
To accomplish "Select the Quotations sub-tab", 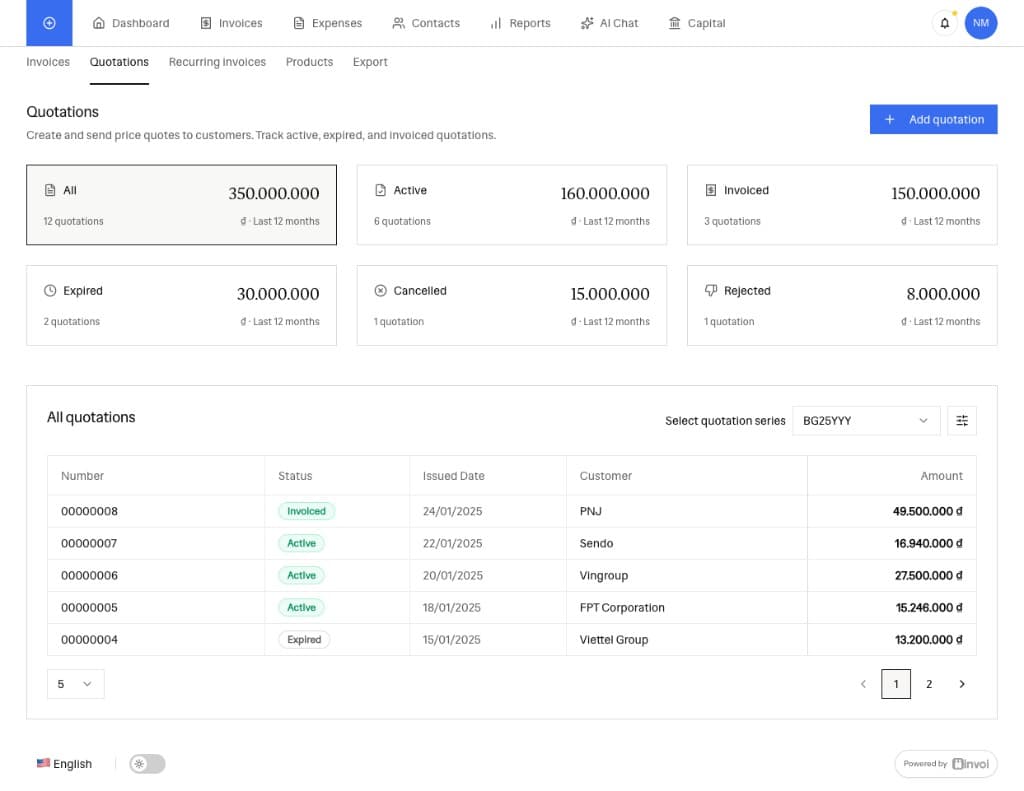I will coord(119,62).
